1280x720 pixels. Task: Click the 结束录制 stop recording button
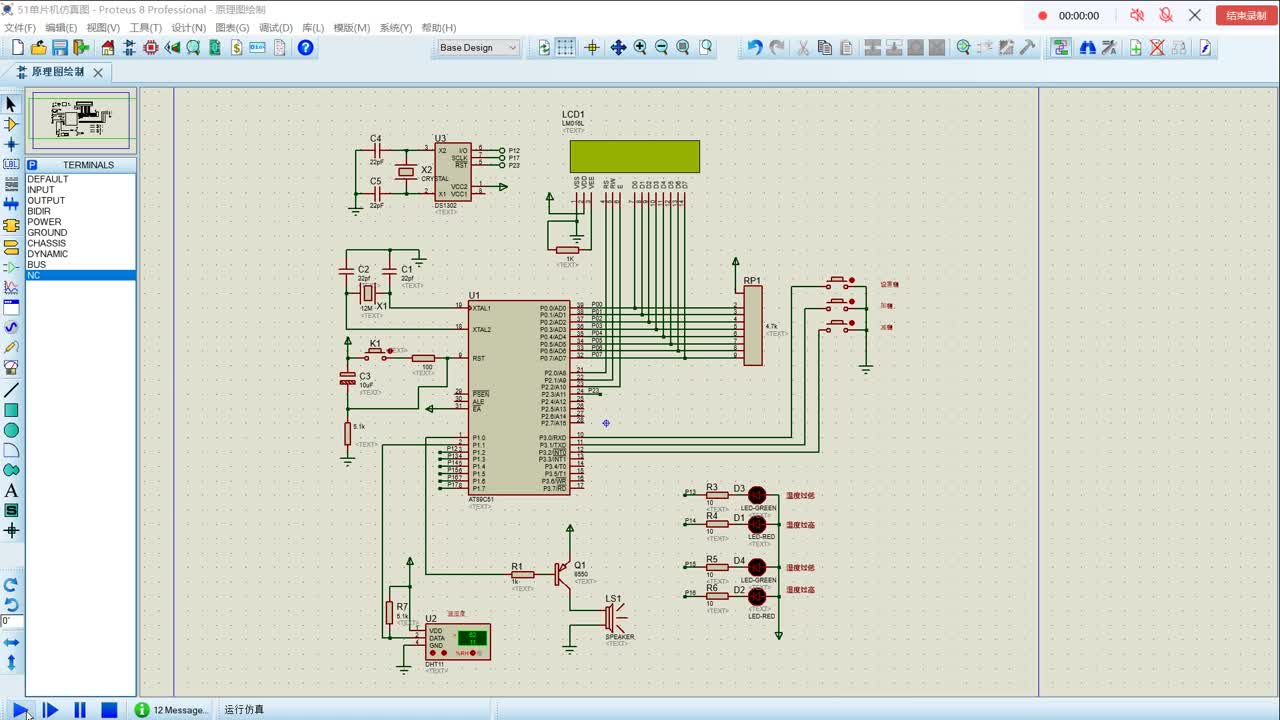coord(1245,15)
